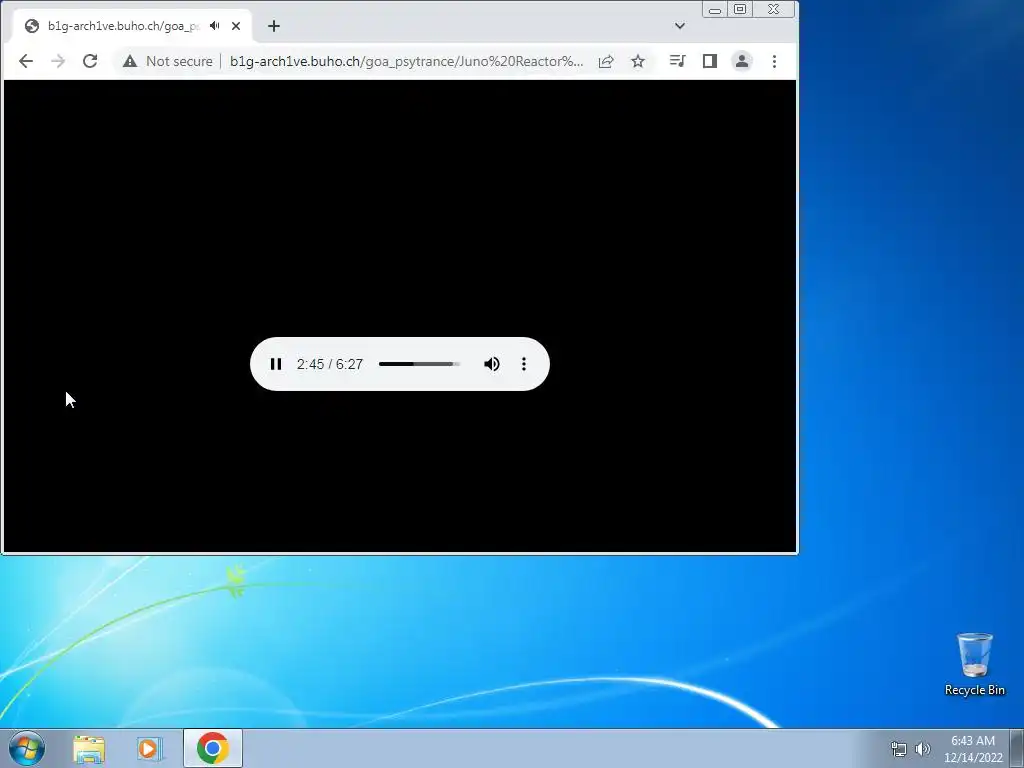Select the b1g-arch1ve.buho.ch tab

click(123, 26)
